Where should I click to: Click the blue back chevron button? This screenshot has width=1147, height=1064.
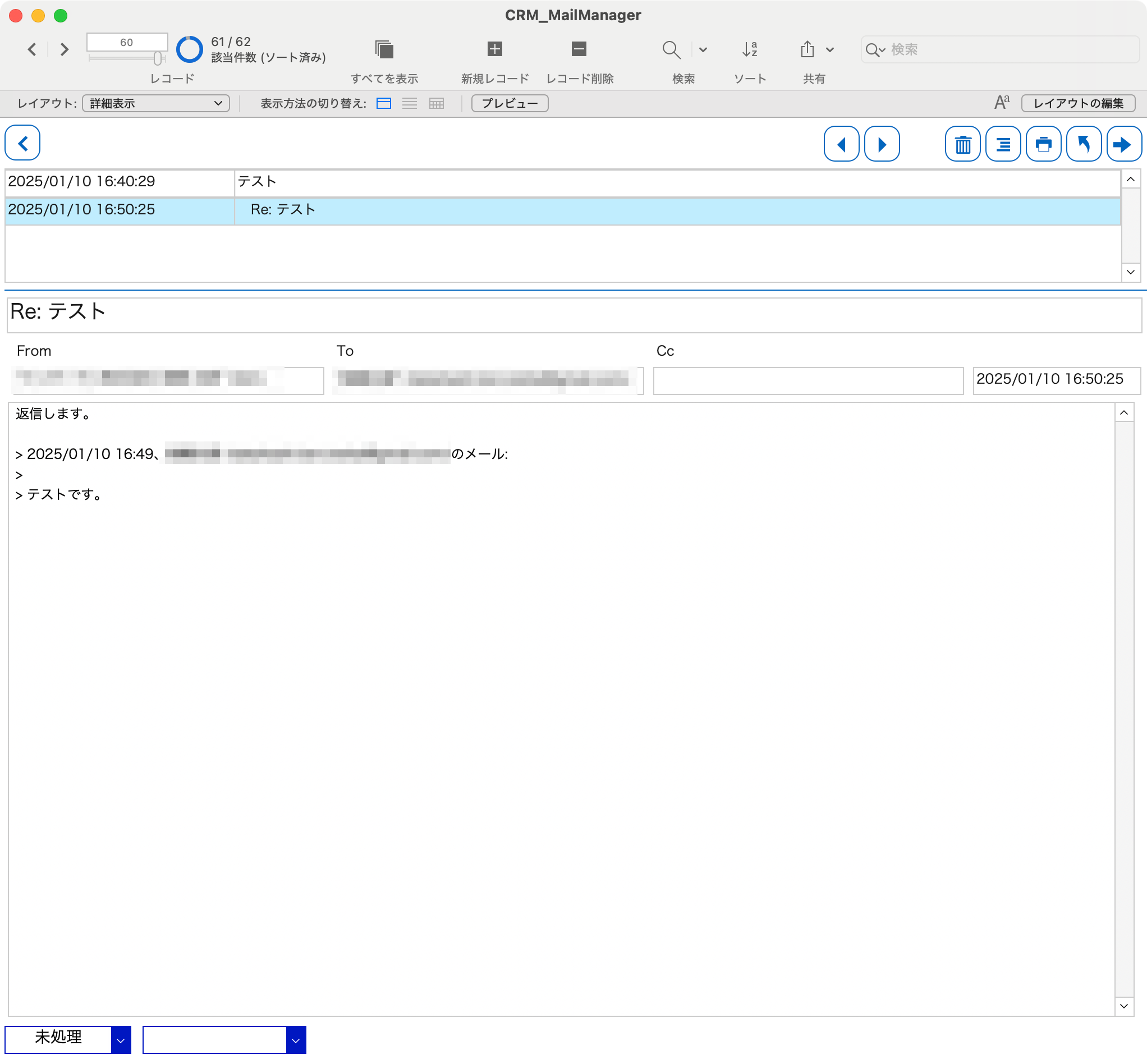[x=22, y=143]
